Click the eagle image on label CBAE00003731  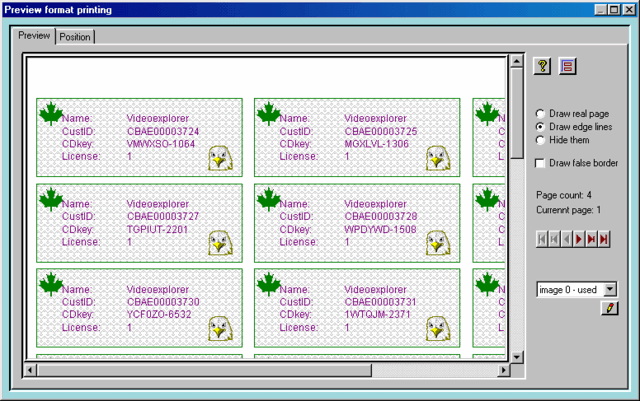[x=438, y=329]
